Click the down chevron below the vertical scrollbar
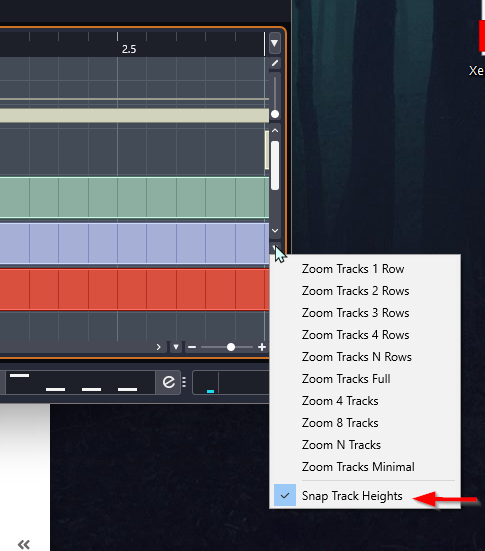The image size is (485, 551). (275, 231)
